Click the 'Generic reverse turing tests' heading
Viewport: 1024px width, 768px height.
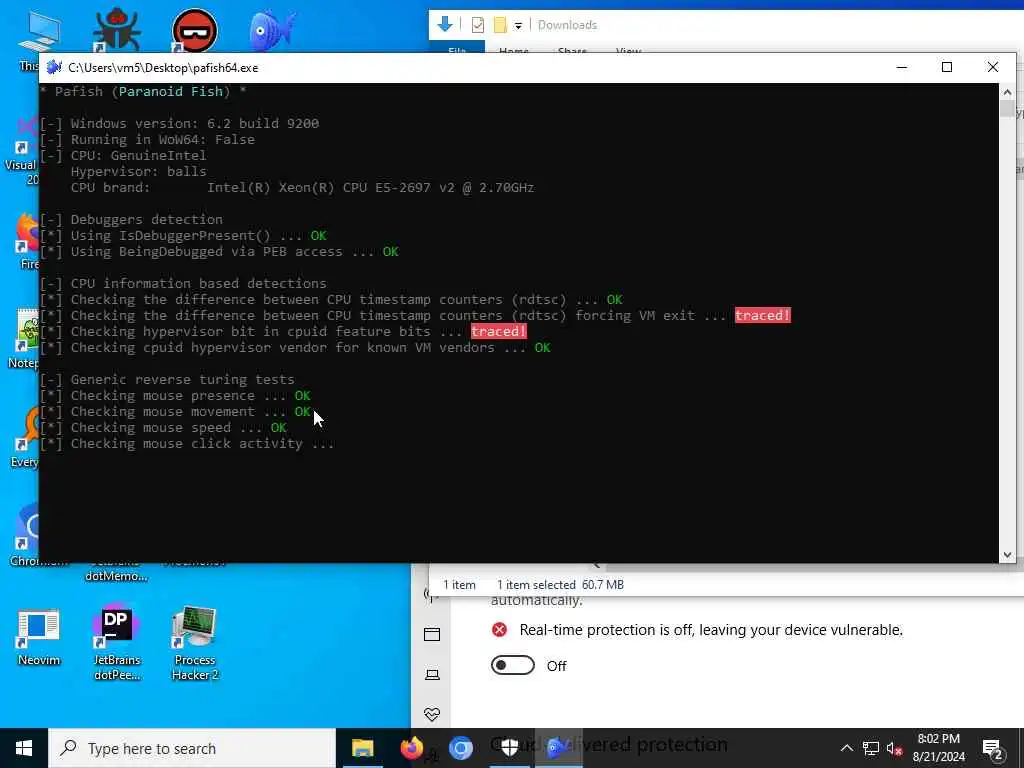tap(167, 380)
